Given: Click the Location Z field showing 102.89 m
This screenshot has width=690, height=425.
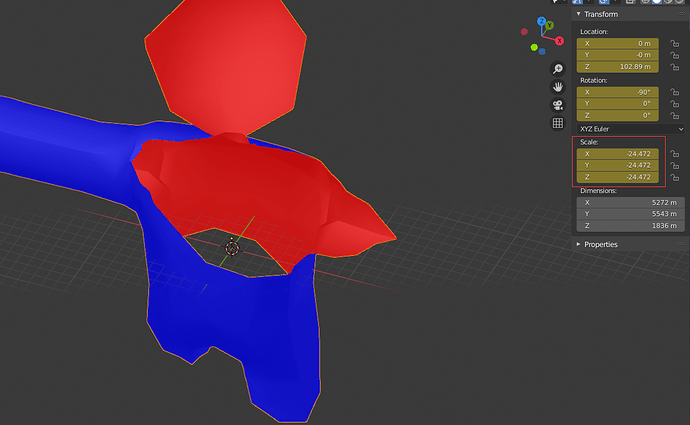Looking at the screenshot, I should (x=617, y=67).
